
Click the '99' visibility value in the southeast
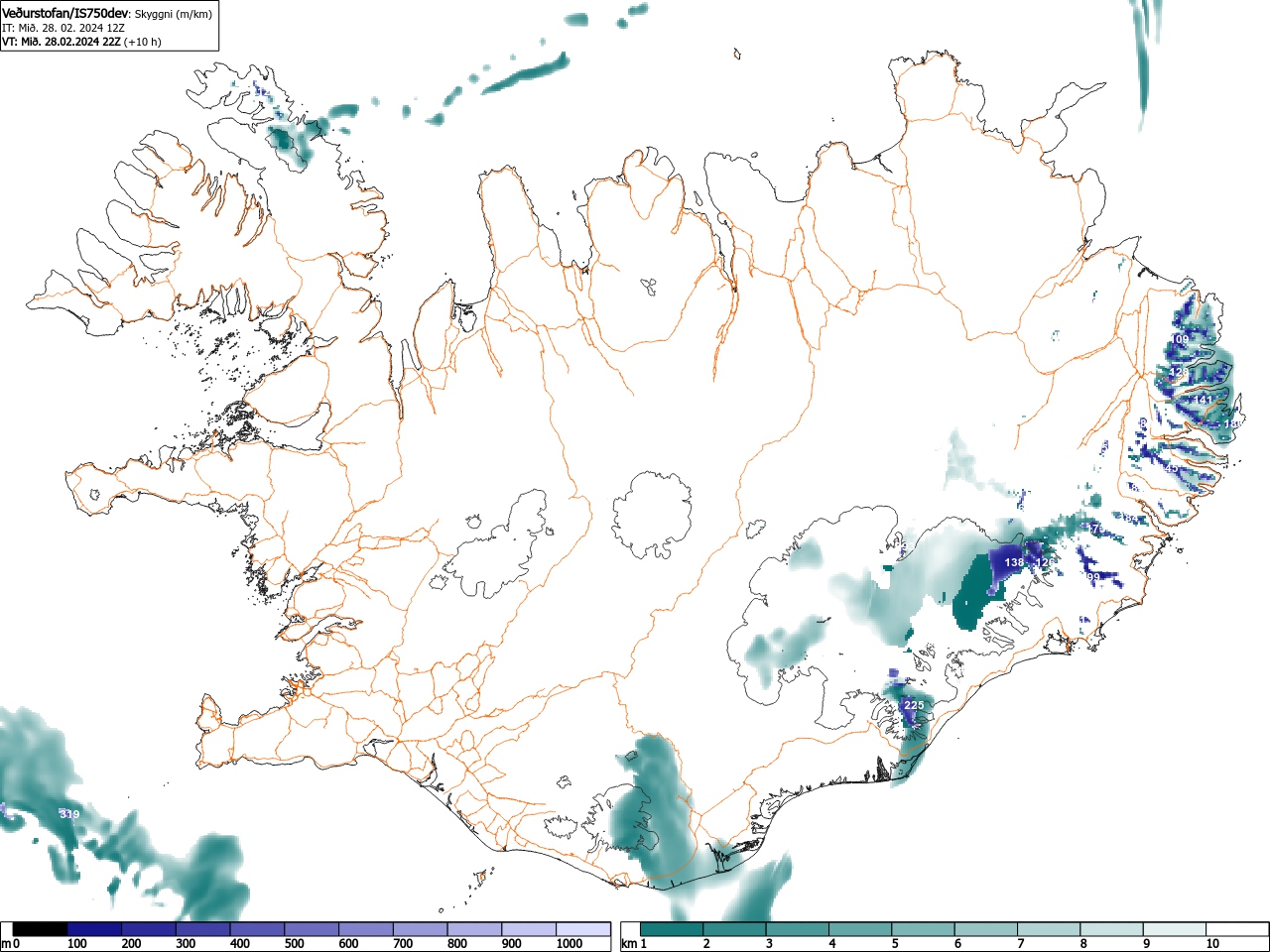pos(1093,576)
